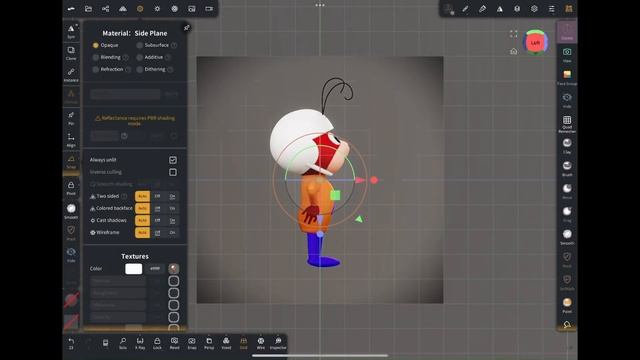Set Cast shadows to Off
640x360 pixels.
158,220
